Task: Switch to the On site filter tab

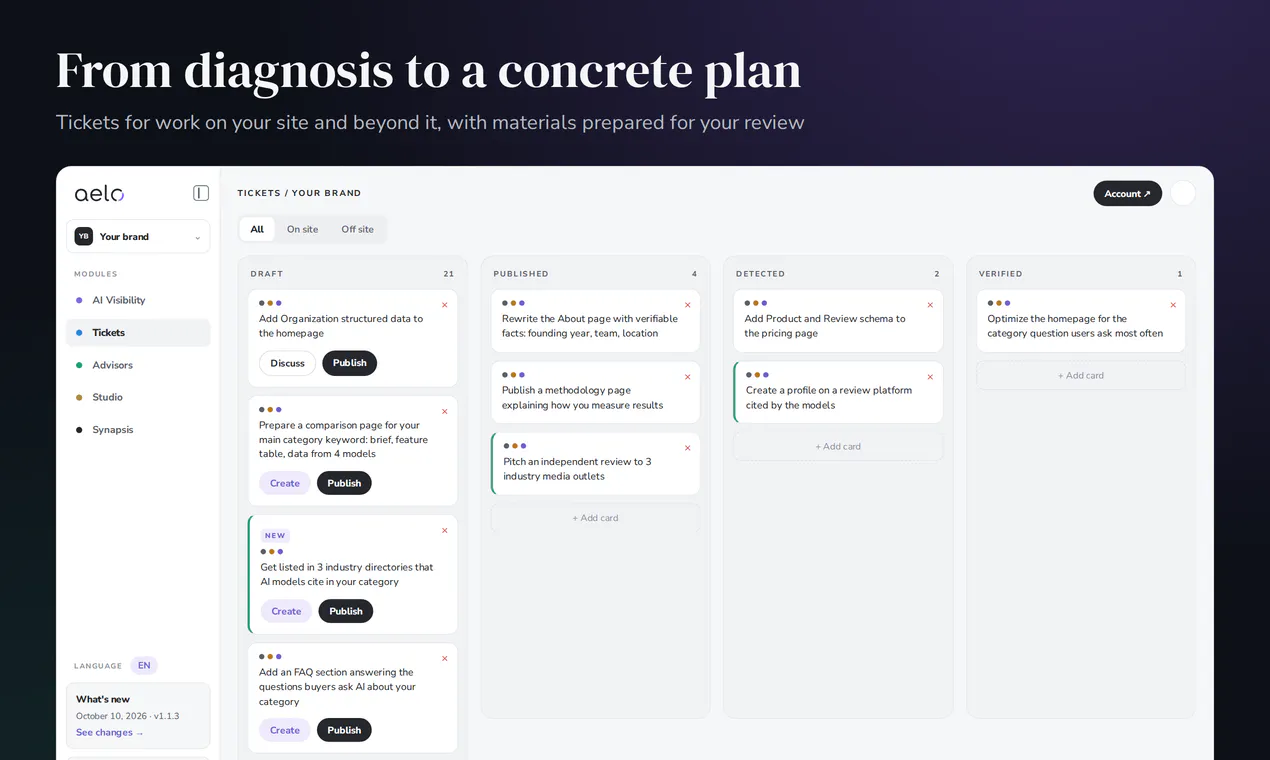Action: [302, 229]
